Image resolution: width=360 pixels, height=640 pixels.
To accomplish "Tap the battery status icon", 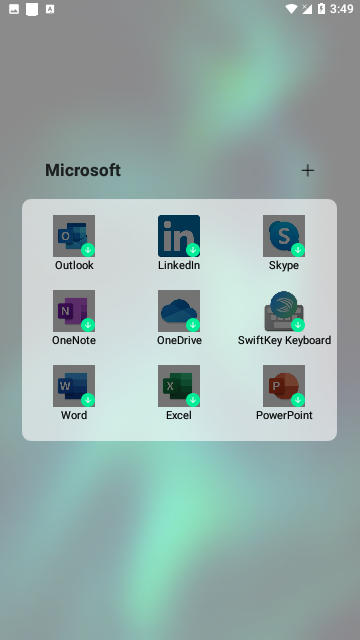I will tap(321, 9).
